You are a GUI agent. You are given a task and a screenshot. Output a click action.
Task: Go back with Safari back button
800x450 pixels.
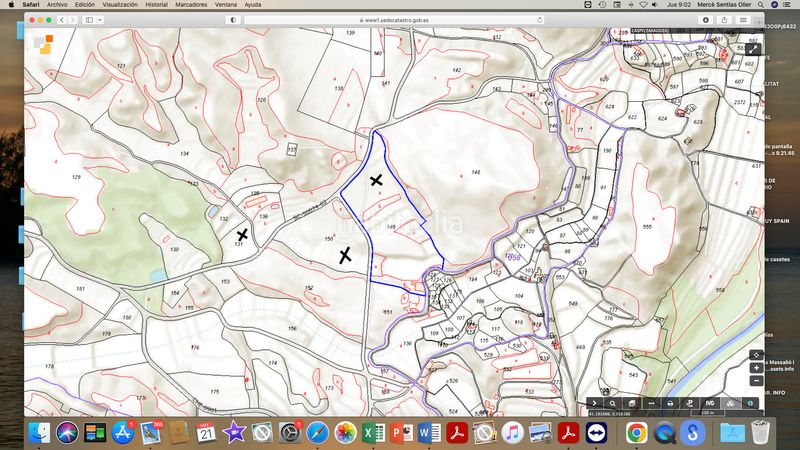(62, 20)
